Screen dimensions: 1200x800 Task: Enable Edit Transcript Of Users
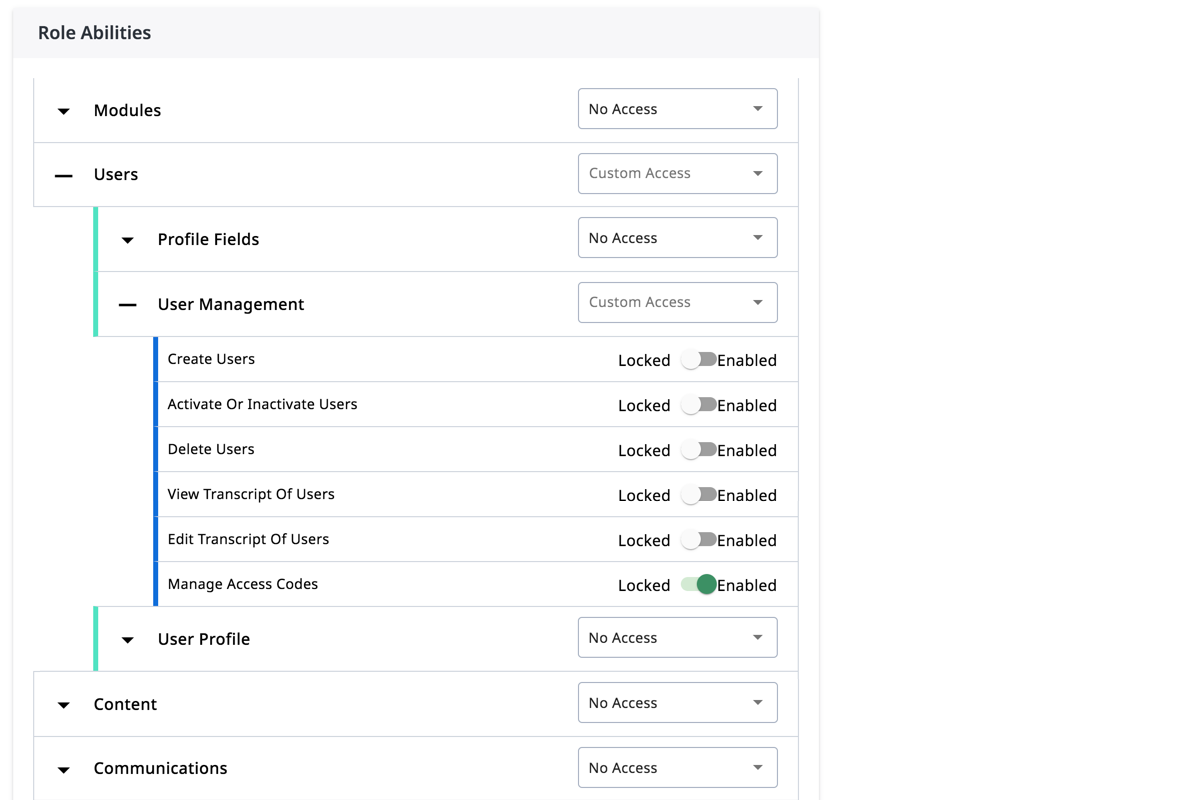701,539
